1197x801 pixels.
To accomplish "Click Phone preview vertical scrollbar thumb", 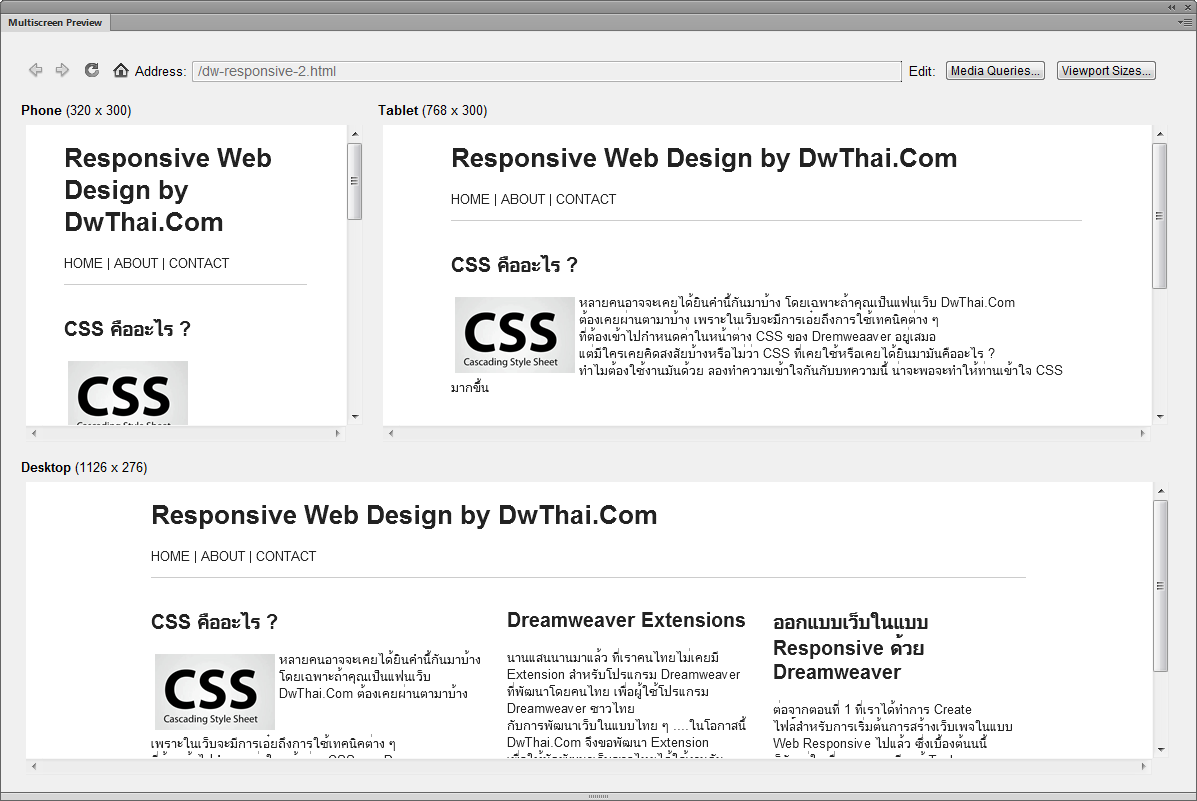I will [355, 181].
